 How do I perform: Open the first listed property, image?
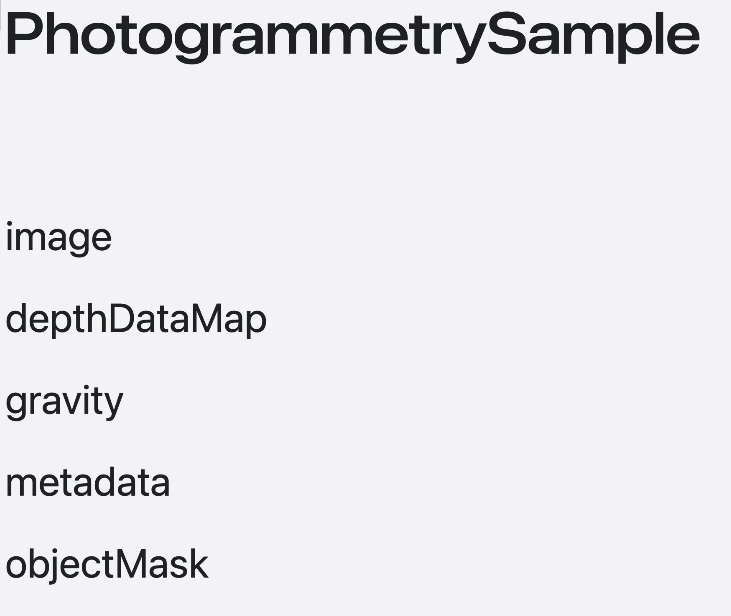[59, 238]
